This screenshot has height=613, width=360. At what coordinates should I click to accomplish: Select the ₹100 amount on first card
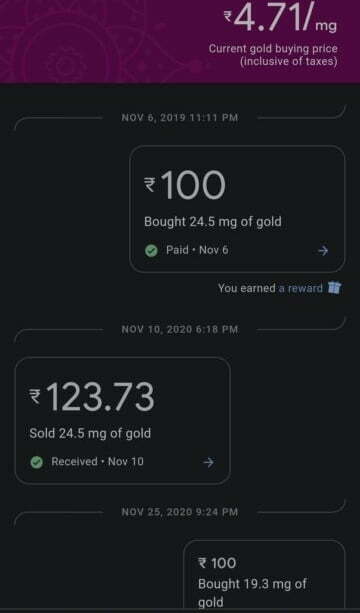click(185, 185)
